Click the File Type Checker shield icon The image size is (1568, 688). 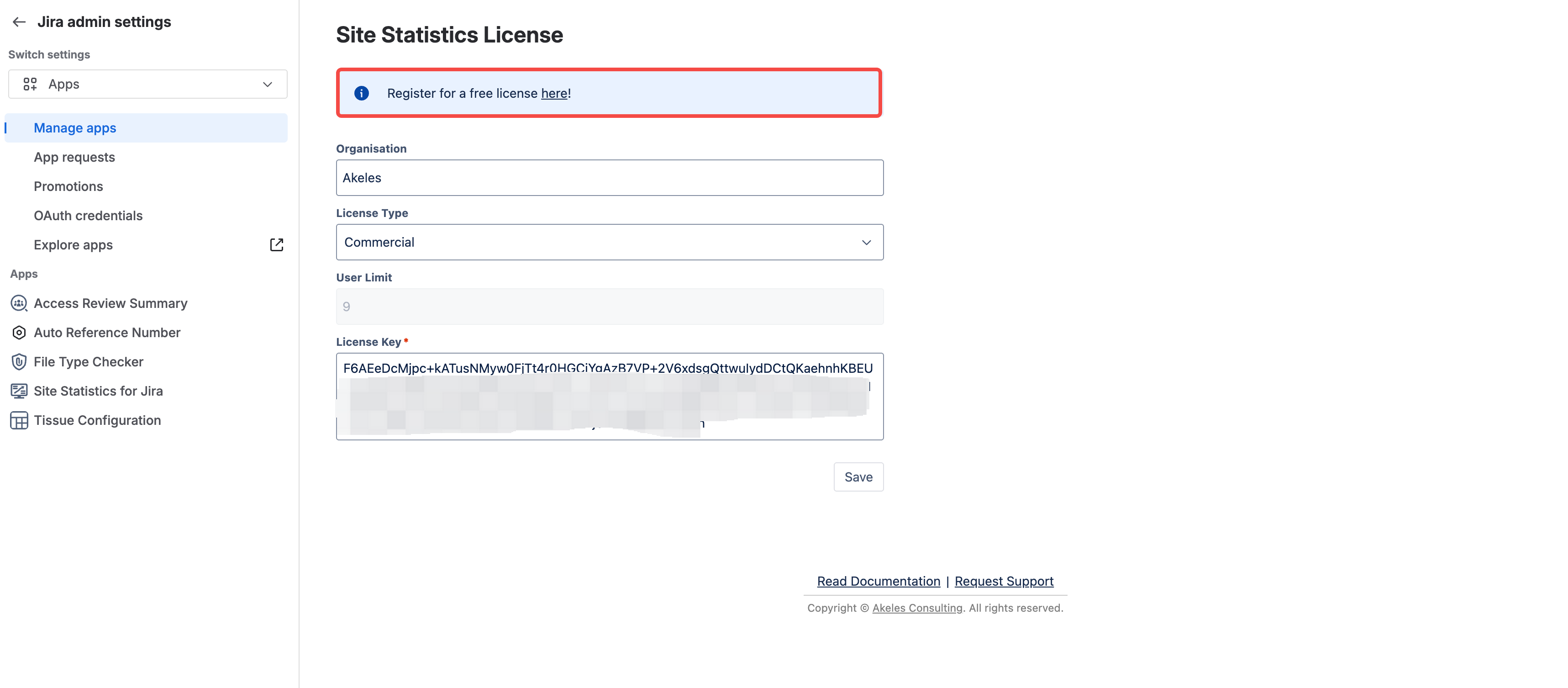(19, 362)
